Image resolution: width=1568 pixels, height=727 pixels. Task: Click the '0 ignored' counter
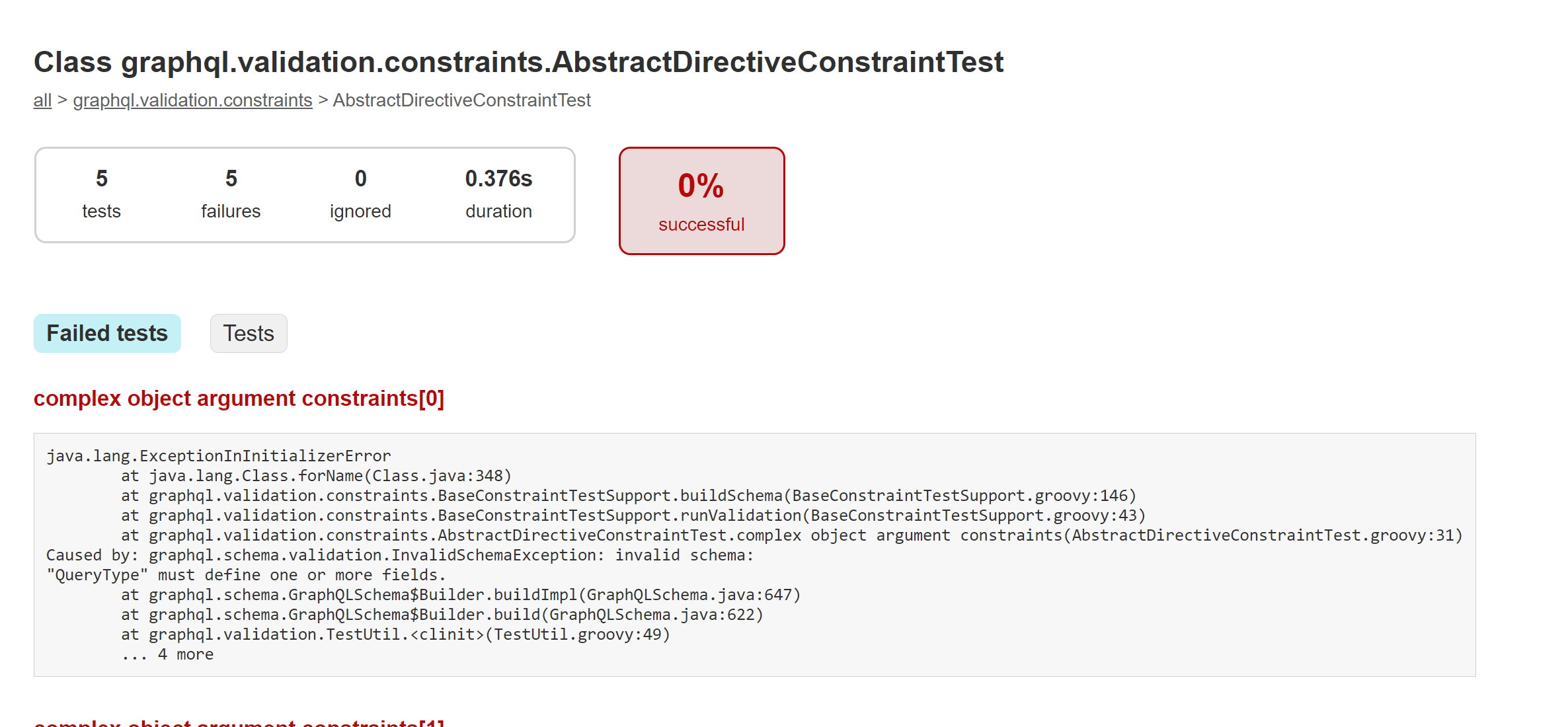[360, 194]
